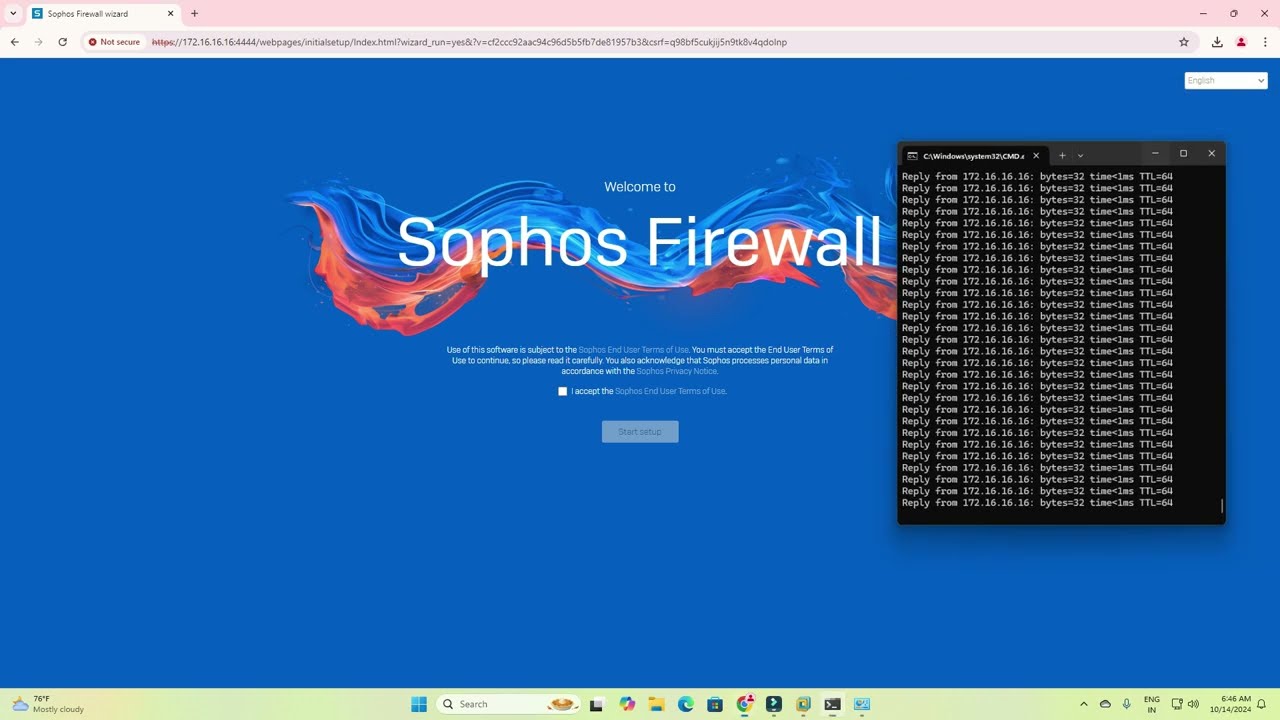Minimize the terminal window
Viewport: 1280px width, 720px height.
coord(1155,153)
